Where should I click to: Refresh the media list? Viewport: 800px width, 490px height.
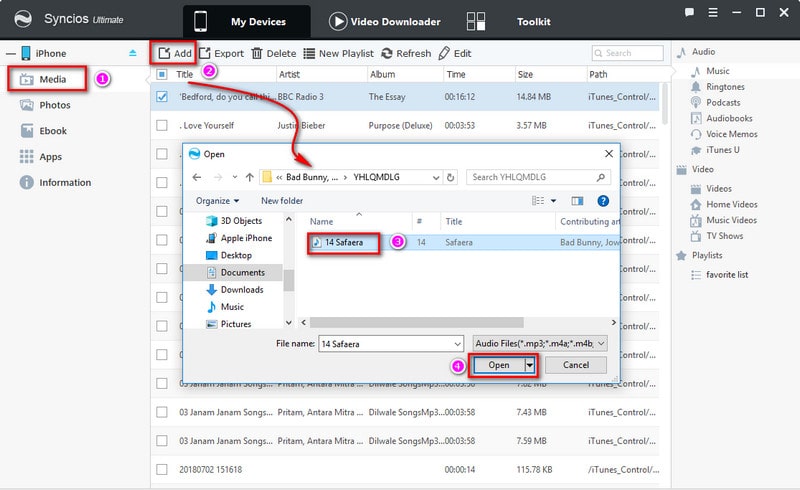point(406,53)
